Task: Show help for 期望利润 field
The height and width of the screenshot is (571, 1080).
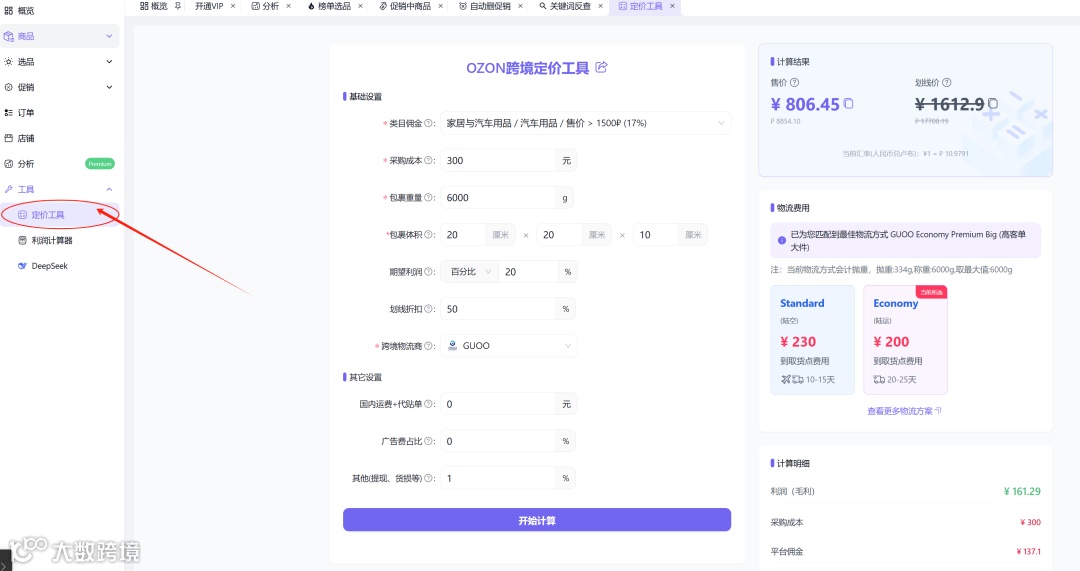Action: (x=428, y=272)
